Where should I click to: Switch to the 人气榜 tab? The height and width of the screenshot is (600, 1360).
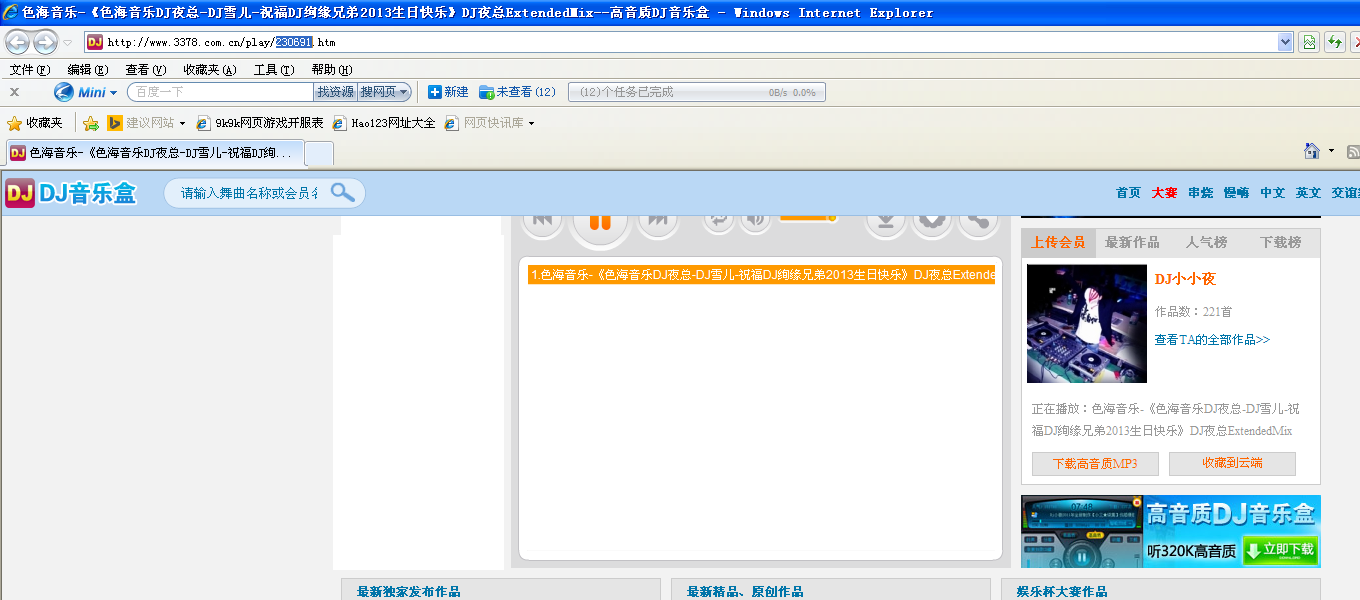click(x=1206, y=242)
